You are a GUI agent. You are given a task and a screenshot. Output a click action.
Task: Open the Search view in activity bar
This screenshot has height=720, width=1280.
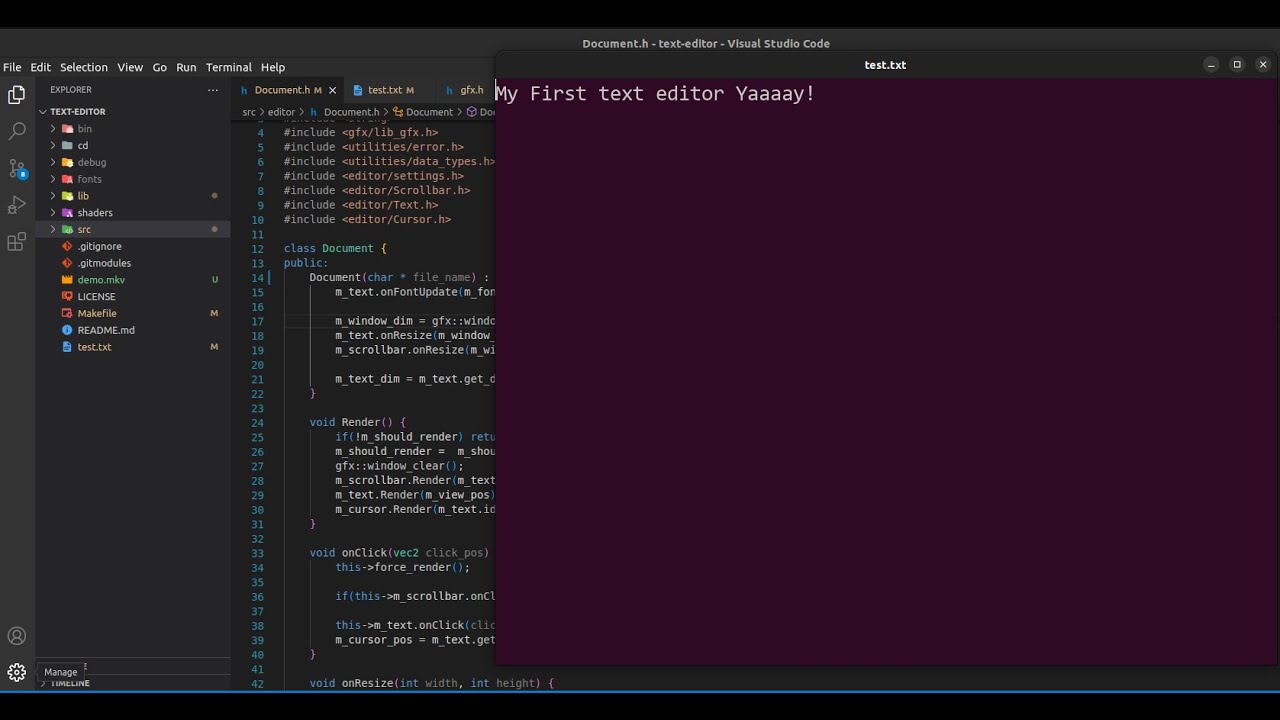(17, 131)
